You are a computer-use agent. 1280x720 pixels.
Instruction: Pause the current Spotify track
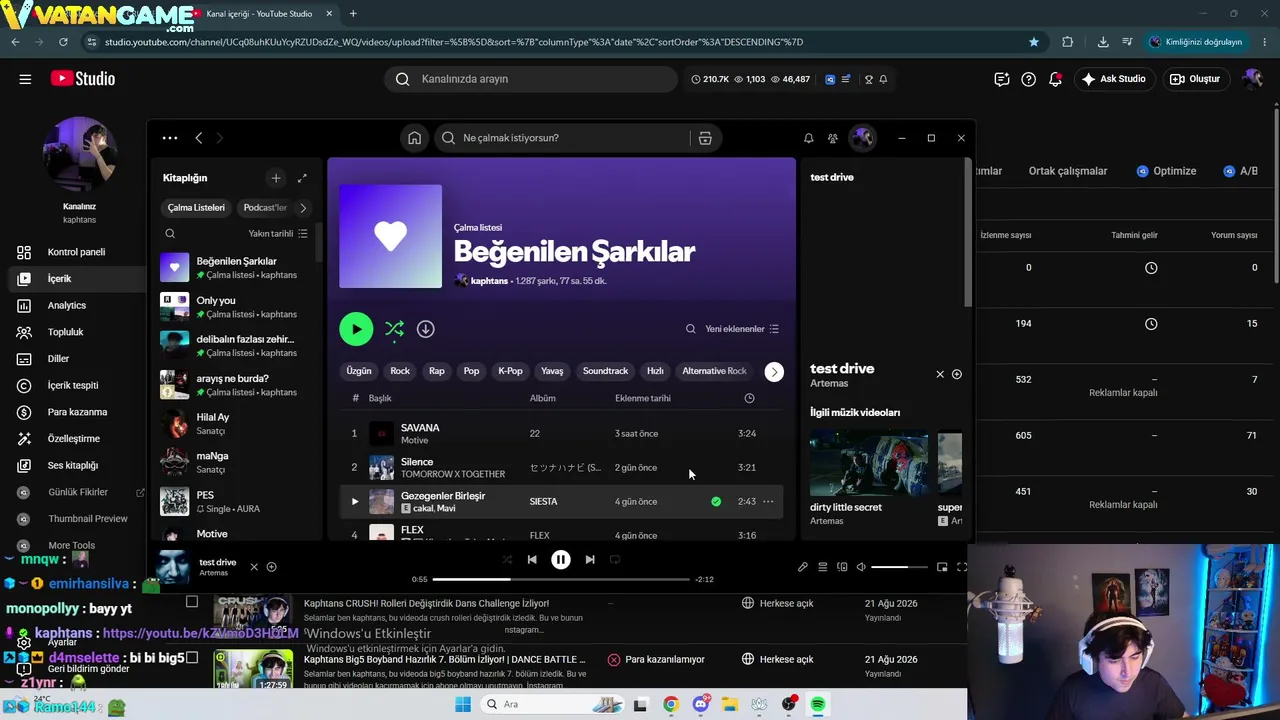tap(561, 560)
